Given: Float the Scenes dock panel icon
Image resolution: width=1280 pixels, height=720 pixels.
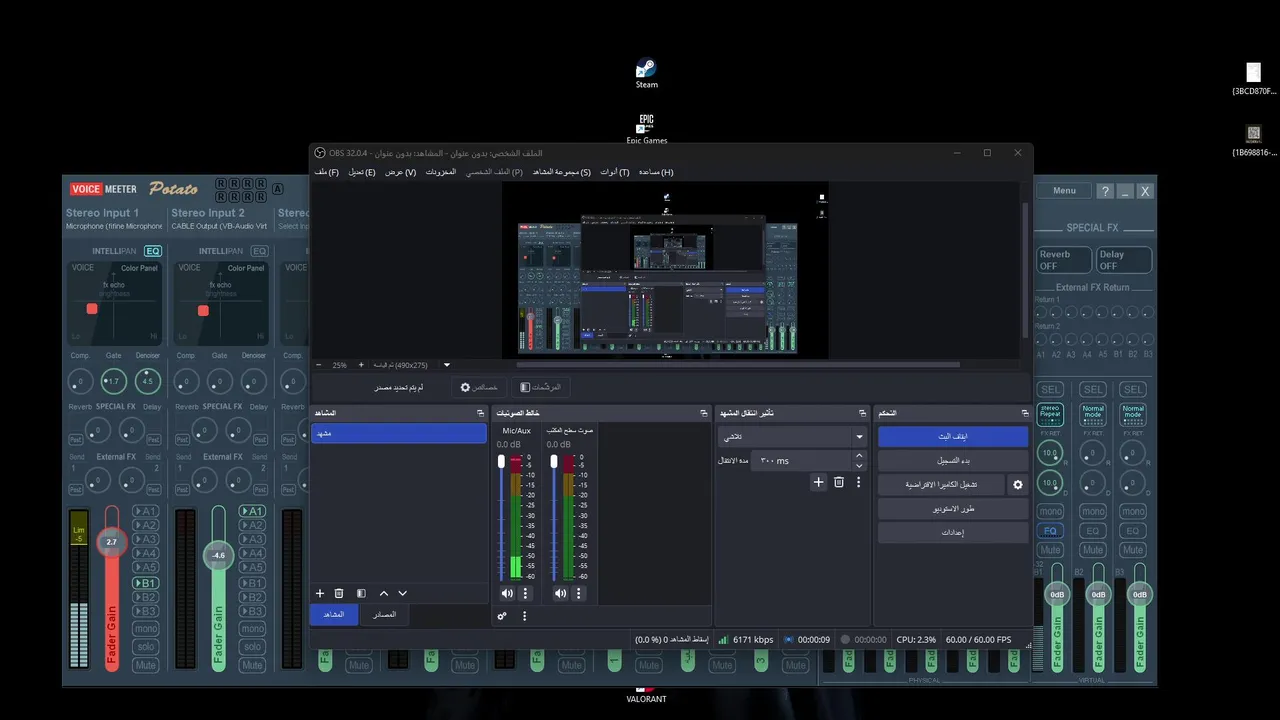Looking at the screenshot, I should (x=480, y=413).
